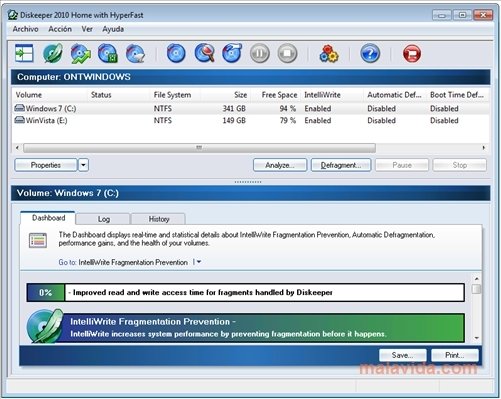Click the disabled Pause button
The image size is (501, 399).
coord(402,165)
